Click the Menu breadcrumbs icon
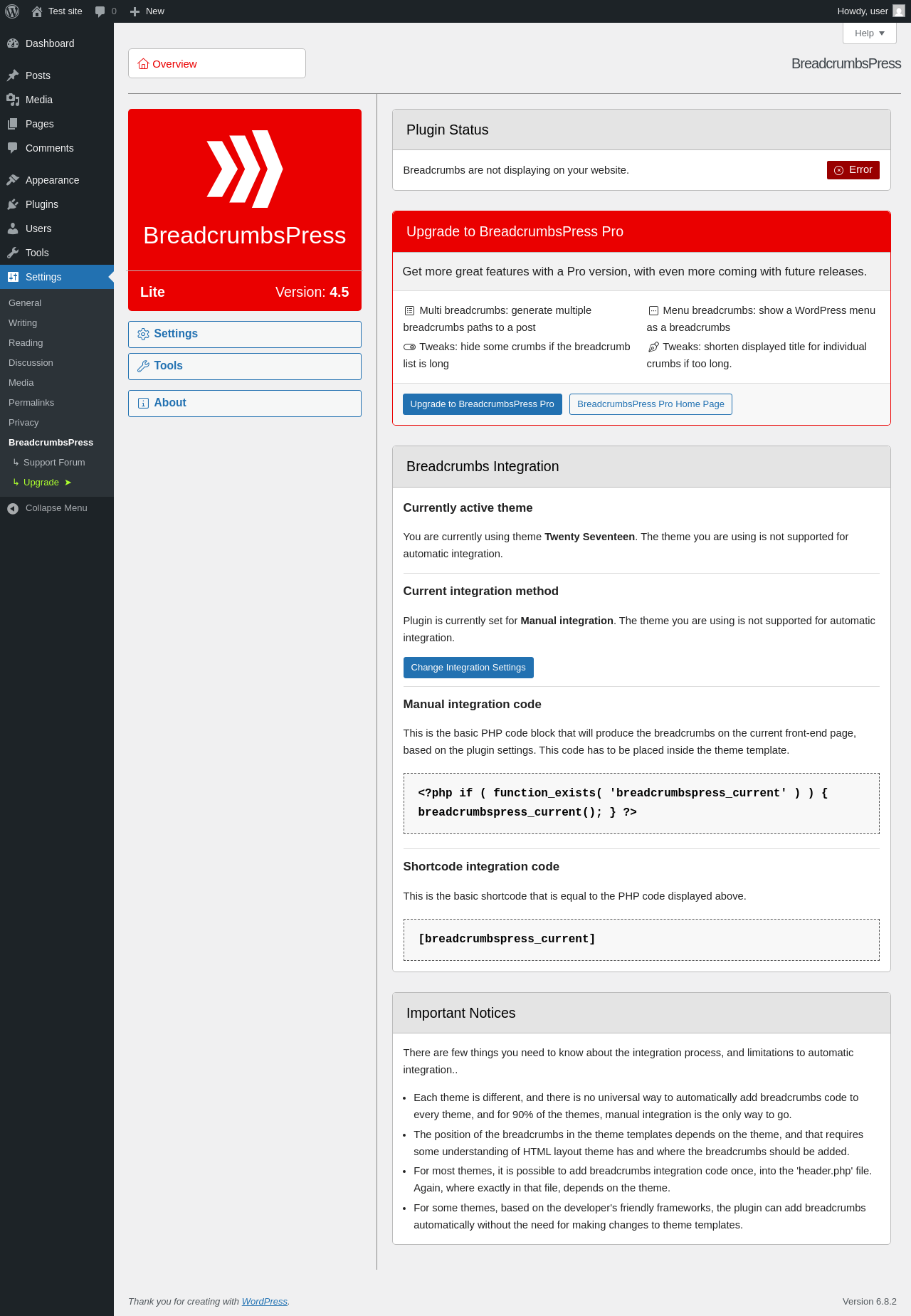 (653, 311)
